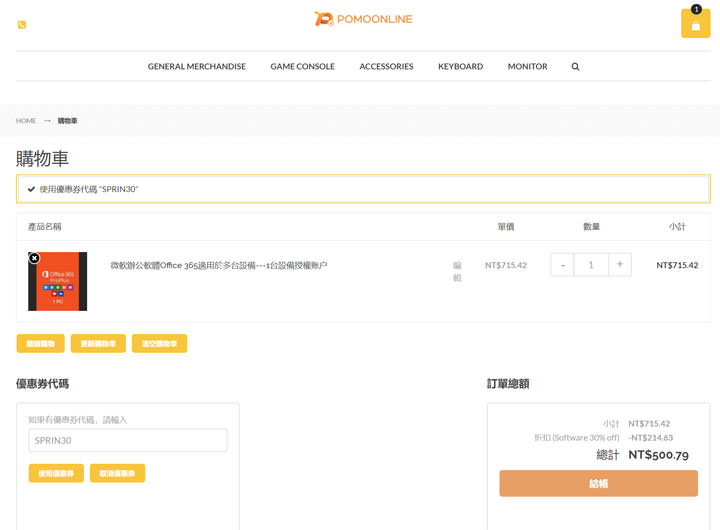Open Office 365 product thumbnail
The width and height of the screenshot is (720, 530).
point(57,281)
